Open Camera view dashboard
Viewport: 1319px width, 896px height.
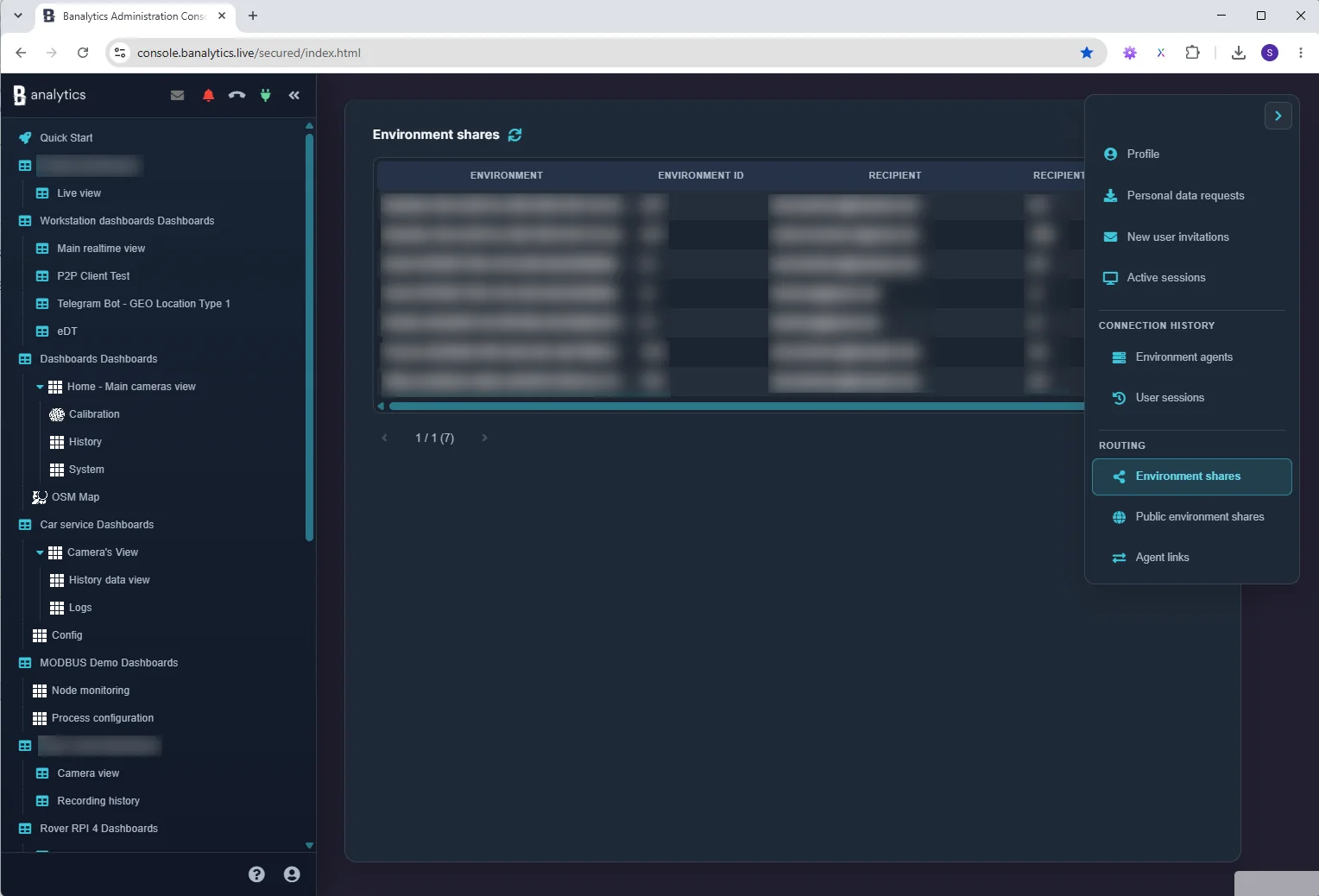pyautogui.click(x=88, y=773)
